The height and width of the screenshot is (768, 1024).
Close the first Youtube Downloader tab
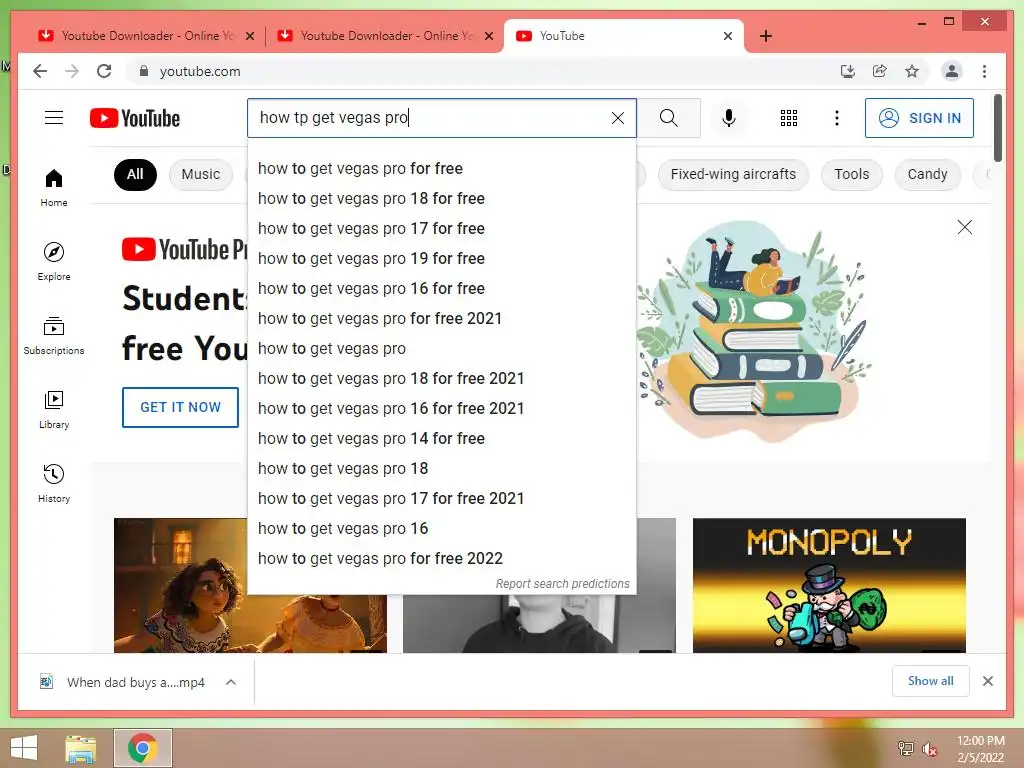[x=249, y=36]
